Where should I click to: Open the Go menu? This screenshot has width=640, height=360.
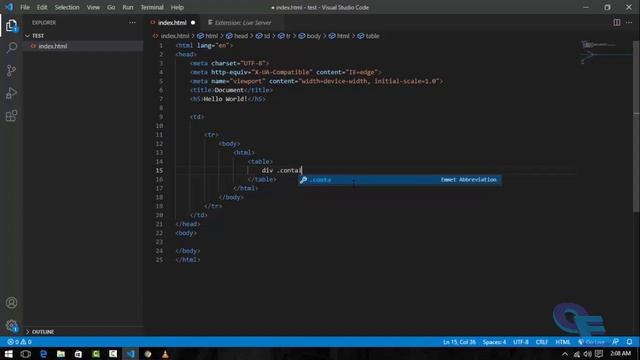(111, 7)
